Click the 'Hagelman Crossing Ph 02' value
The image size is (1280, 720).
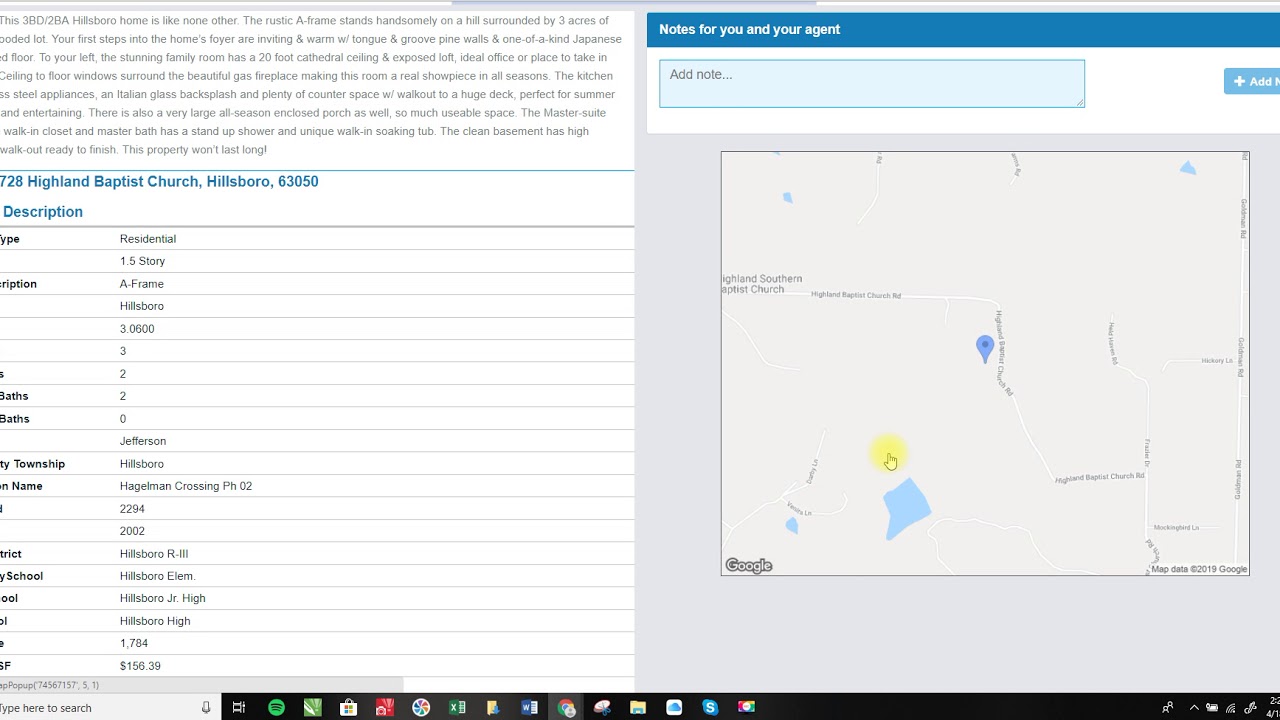pos(186,486)
